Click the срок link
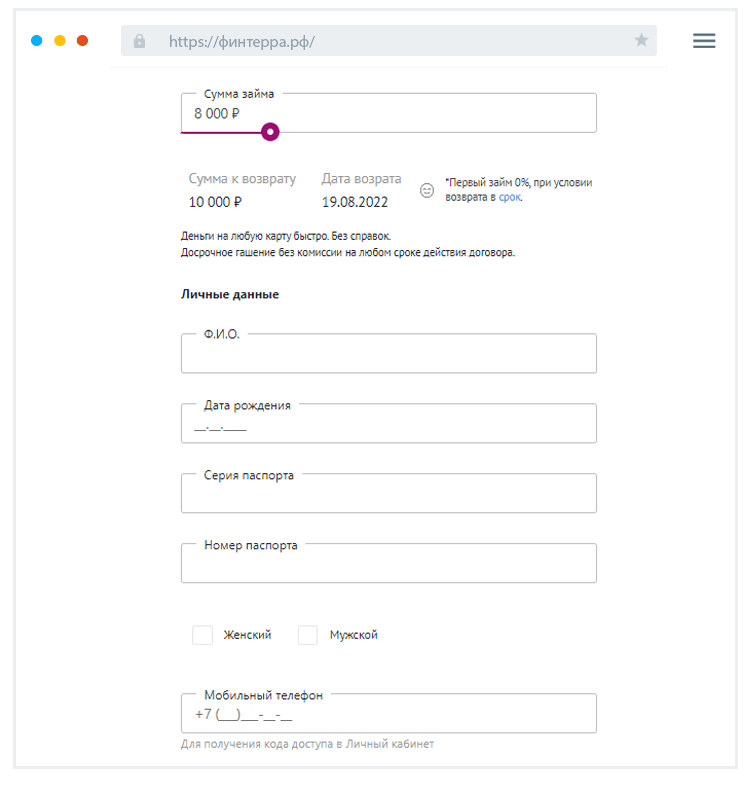The height and width of the screenshot is (787, 751). click(510, 198)
